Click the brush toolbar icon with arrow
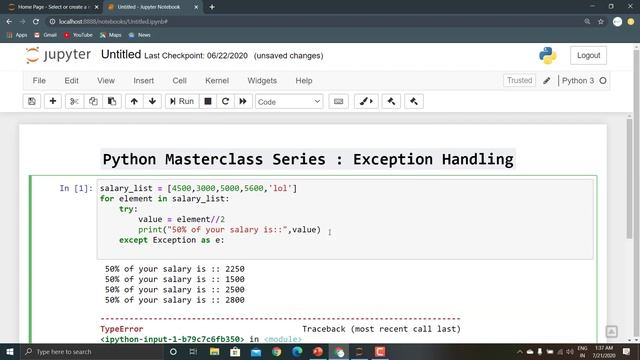Screen dimensions: 640x360 (x=366, y=101)
